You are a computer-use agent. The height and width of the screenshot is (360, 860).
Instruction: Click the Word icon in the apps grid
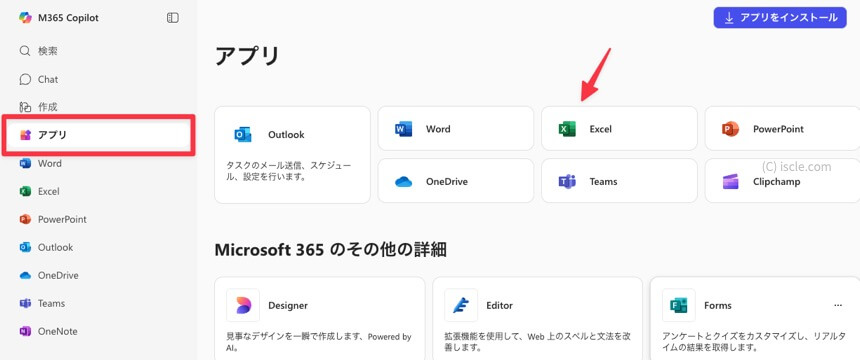tap(403, 129)
